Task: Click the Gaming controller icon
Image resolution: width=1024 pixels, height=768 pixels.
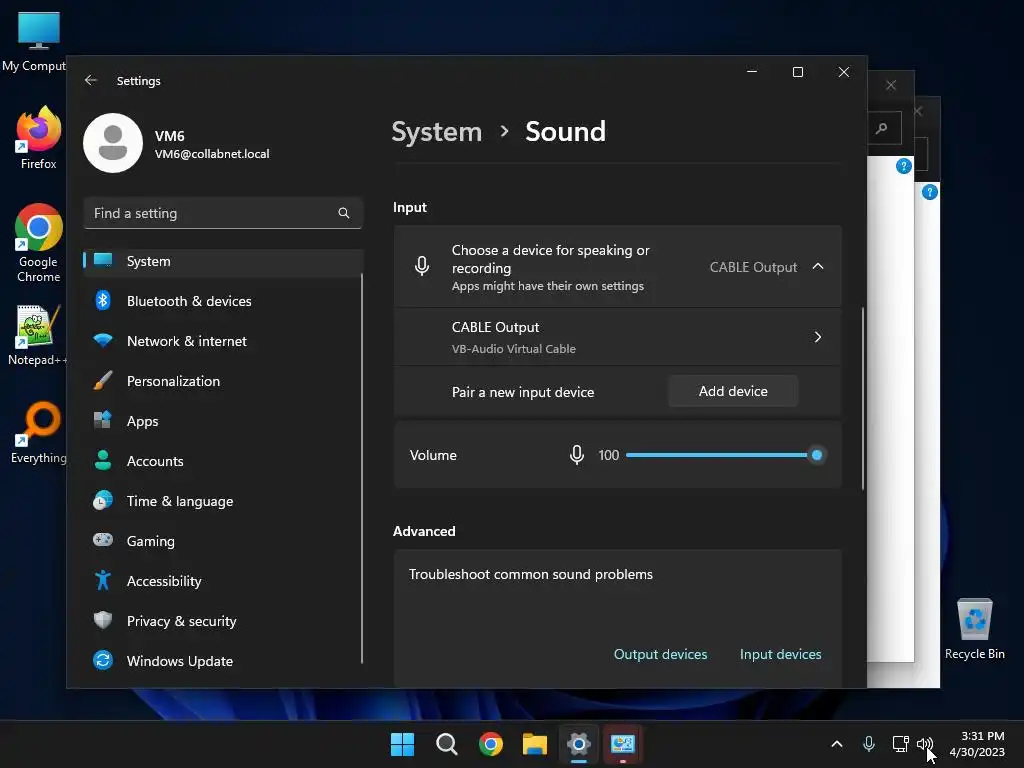Action: click(103, 540)
